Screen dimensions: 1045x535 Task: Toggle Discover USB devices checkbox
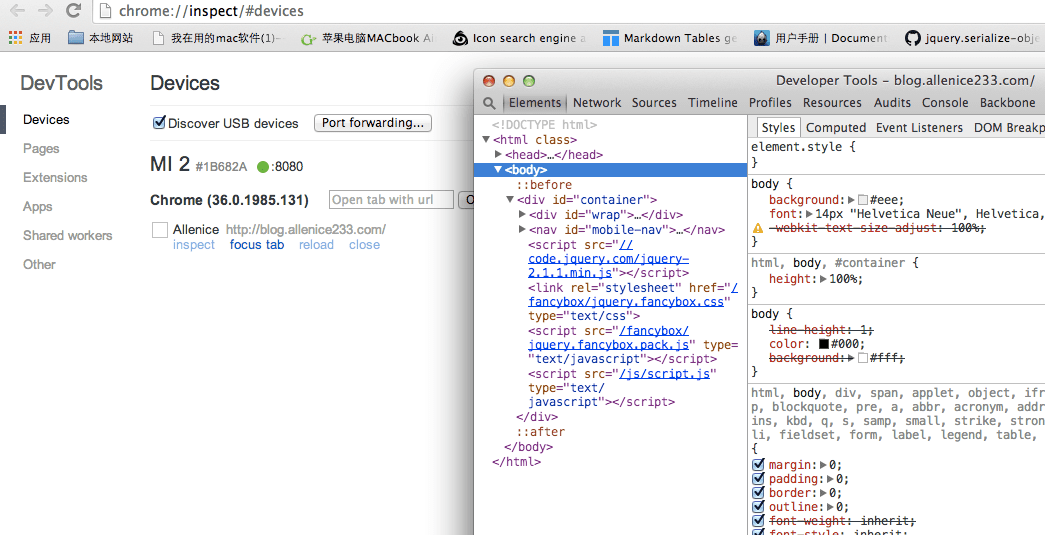(159, 123)
